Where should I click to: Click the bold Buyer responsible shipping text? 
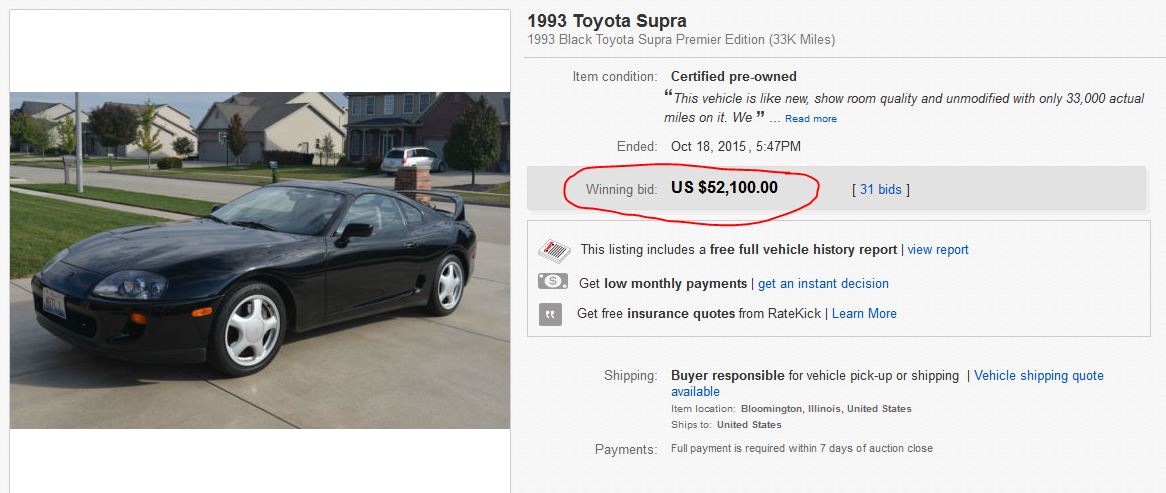coord(728,376)
